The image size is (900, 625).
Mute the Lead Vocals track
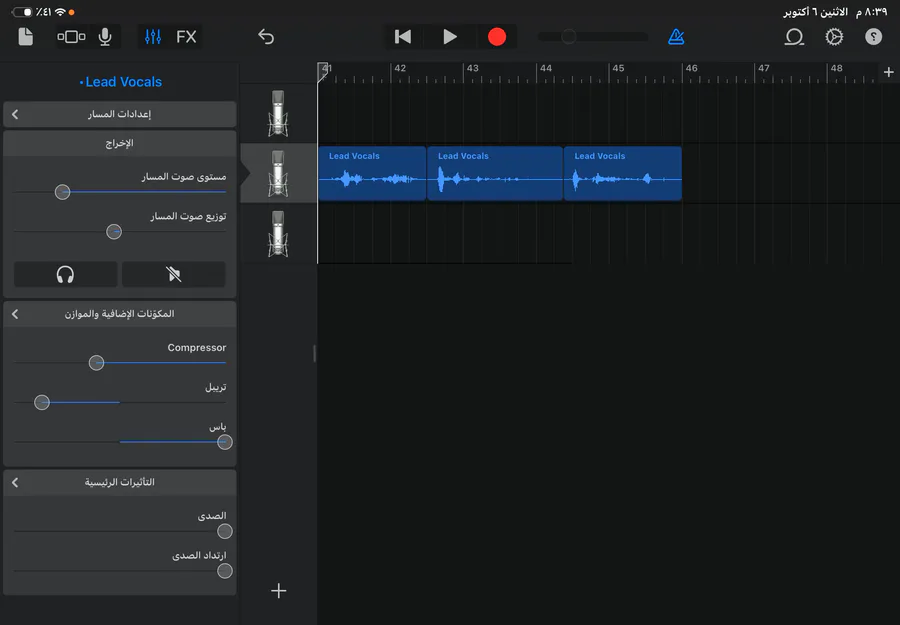coord(173,274)
